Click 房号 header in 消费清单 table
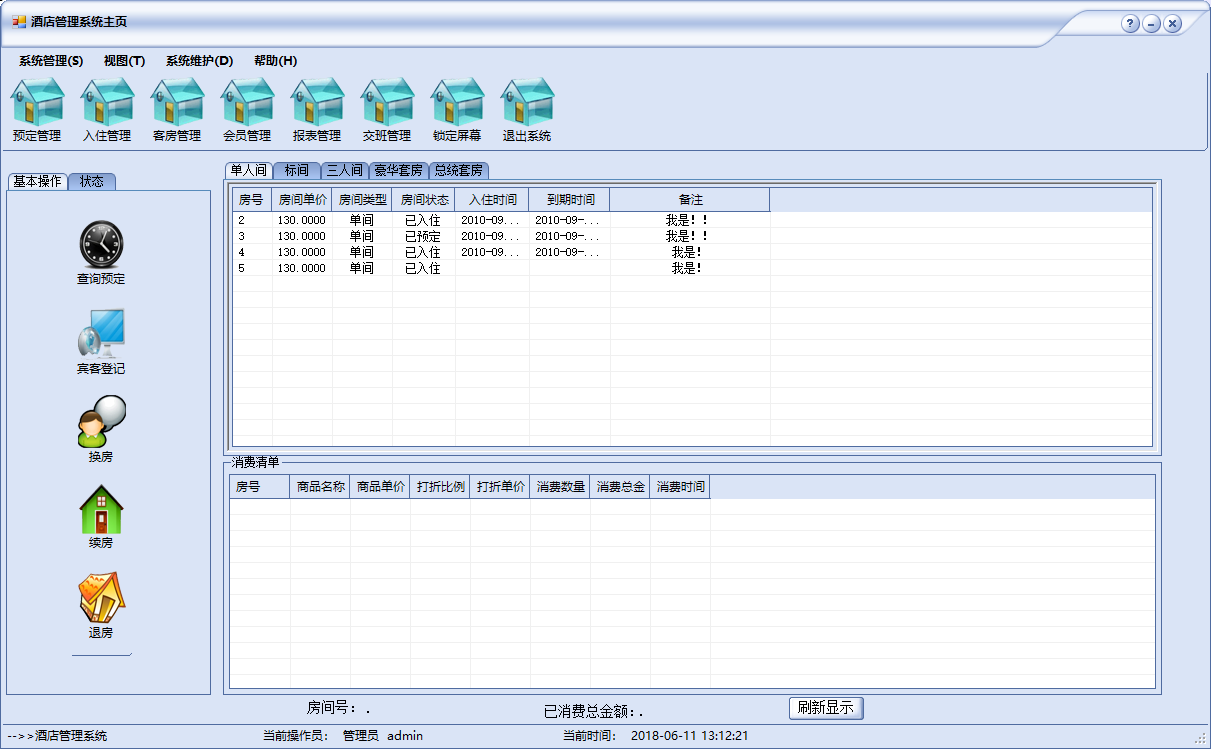This screenshot has height=749, width=1211. (260, 487)
